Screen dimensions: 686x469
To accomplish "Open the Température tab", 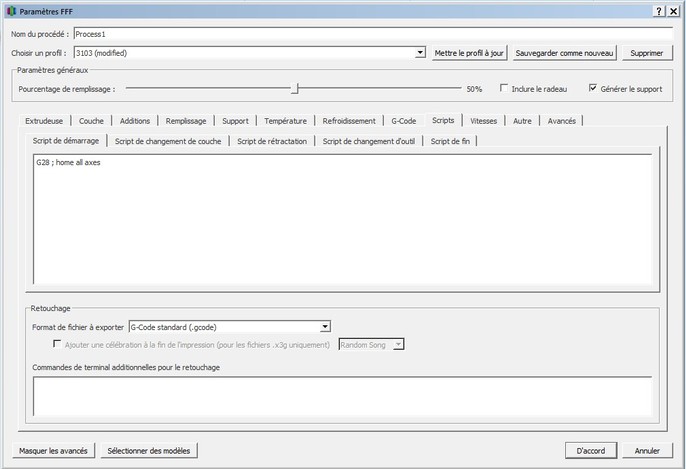I will [285, 120].
